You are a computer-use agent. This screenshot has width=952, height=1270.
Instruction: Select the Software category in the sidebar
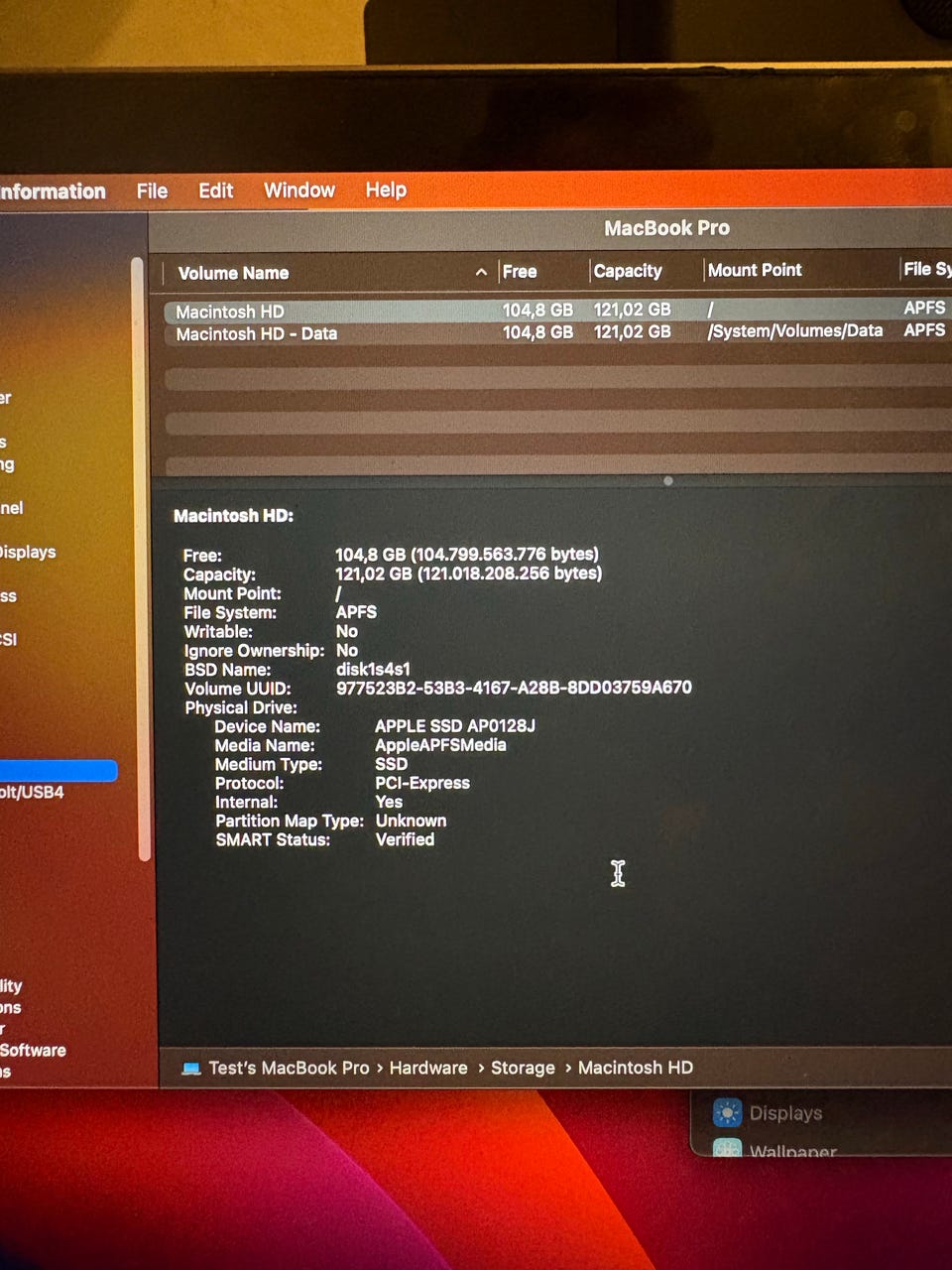[33, 1050]
